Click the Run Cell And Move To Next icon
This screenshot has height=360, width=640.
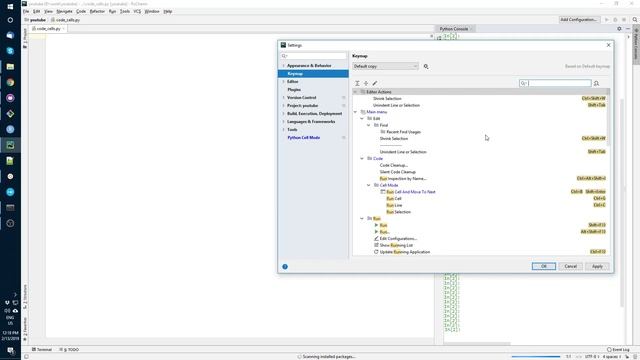(x=383, y=192)
